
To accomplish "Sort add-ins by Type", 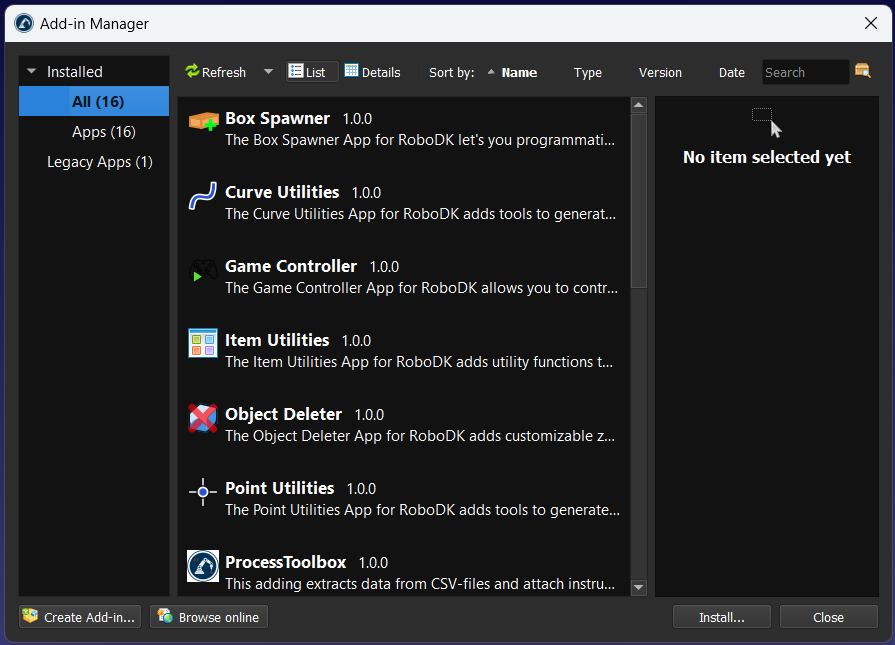I will (587, 72).
